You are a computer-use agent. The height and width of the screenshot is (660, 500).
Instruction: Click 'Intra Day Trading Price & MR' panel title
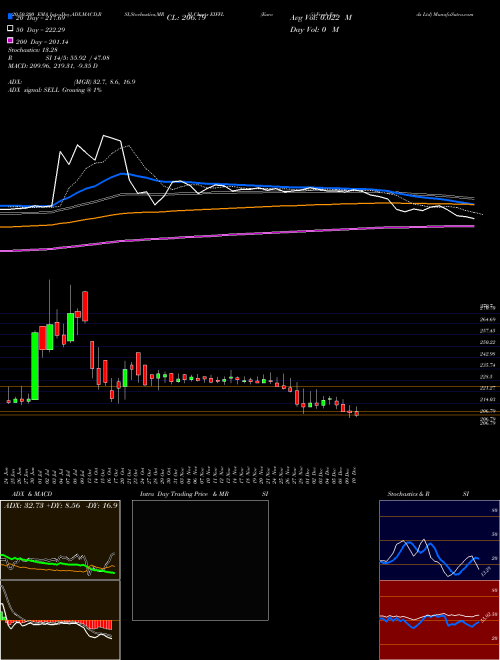coord(184,494)
